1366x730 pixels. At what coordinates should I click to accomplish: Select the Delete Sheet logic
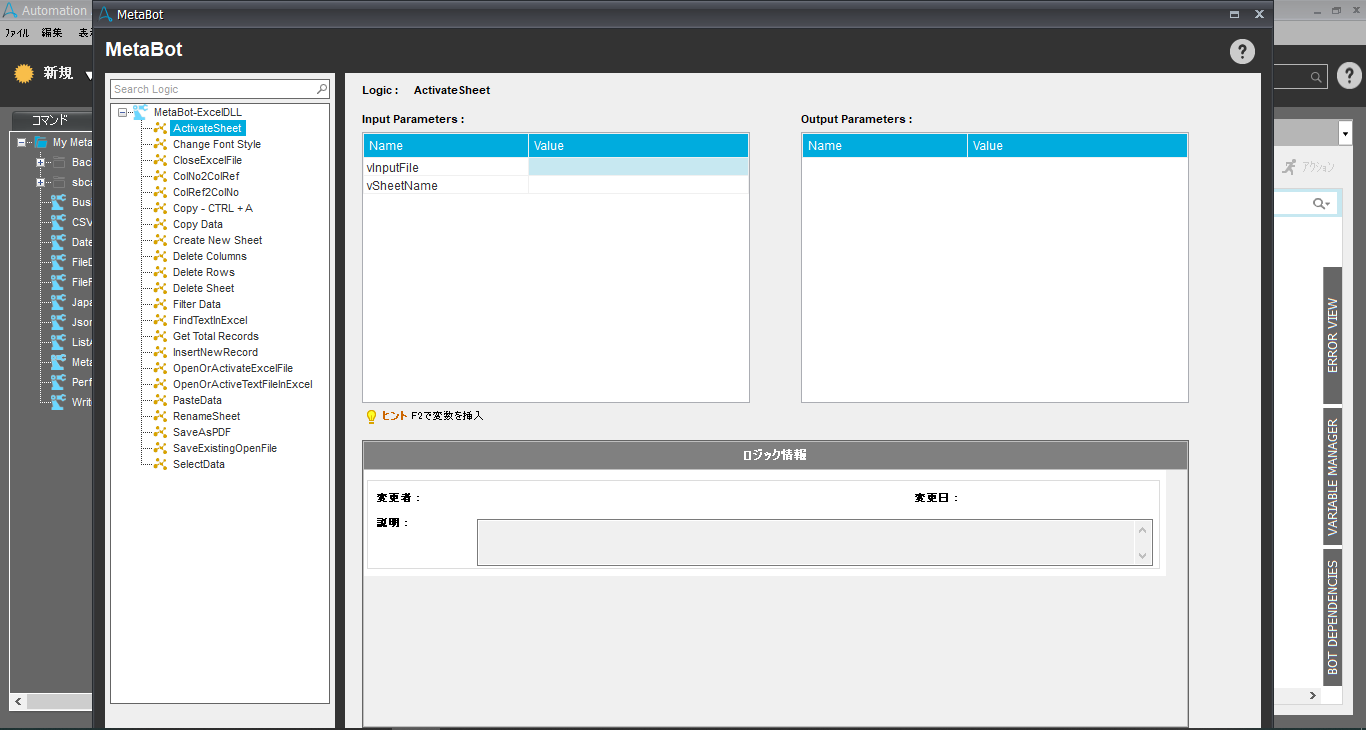coord(204,288)
